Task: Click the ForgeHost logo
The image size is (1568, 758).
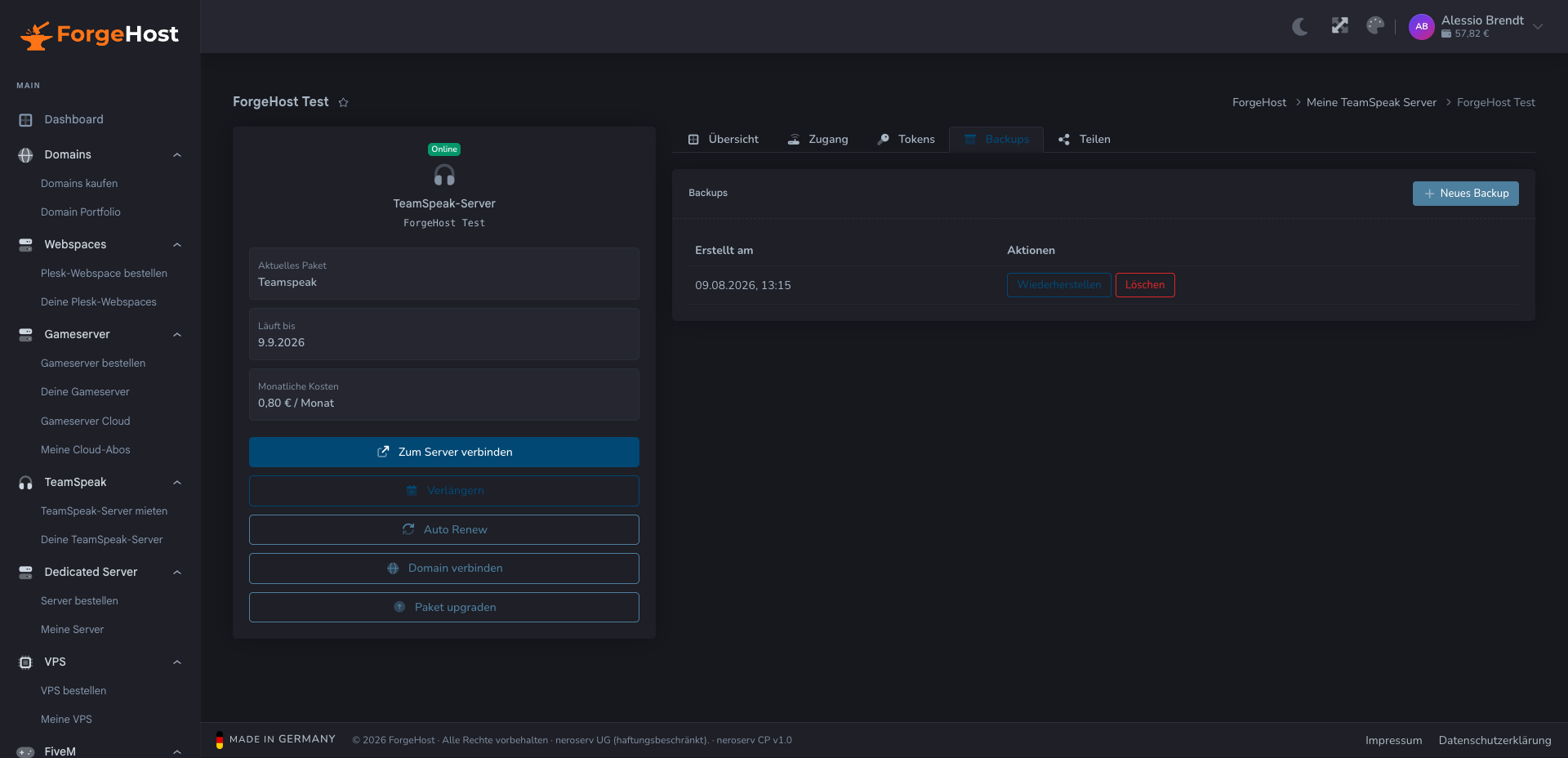Action: point(100,34)
